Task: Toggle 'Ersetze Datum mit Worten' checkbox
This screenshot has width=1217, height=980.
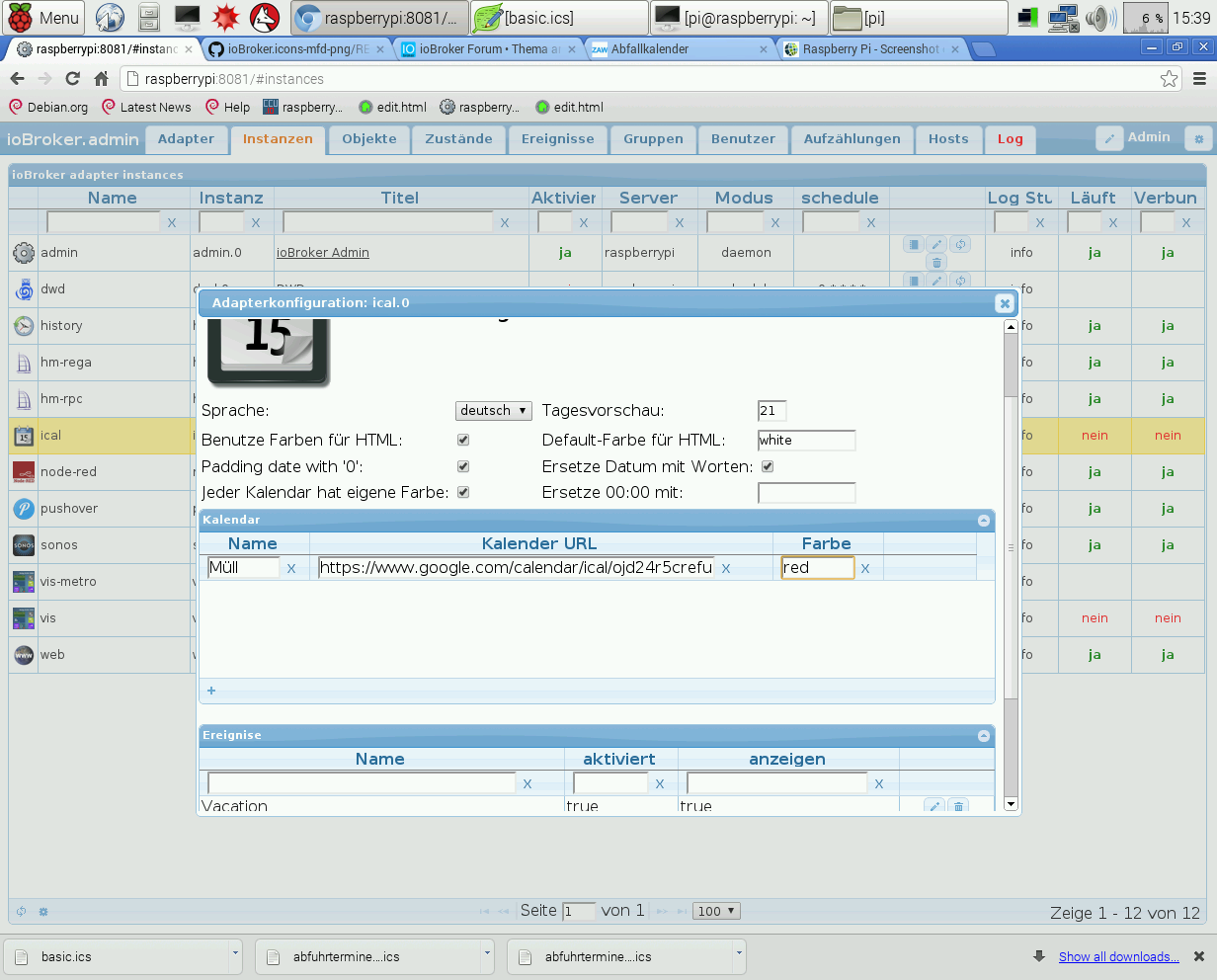Action: pos(768,466)
